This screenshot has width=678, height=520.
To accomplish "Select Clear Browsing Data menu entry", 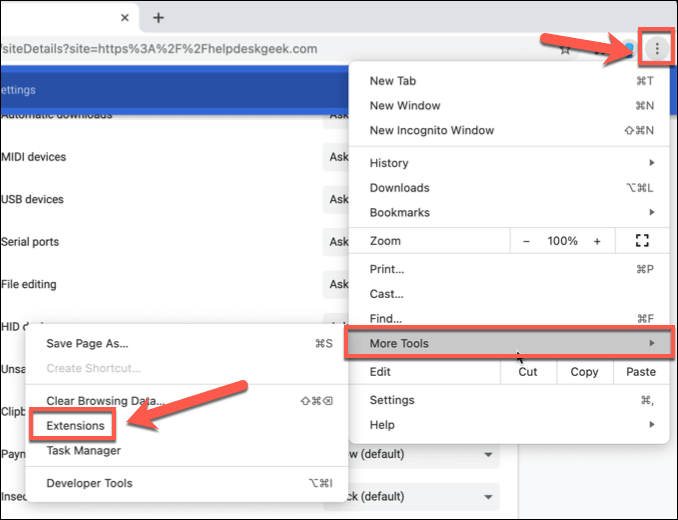I will [x=103, y=401].
